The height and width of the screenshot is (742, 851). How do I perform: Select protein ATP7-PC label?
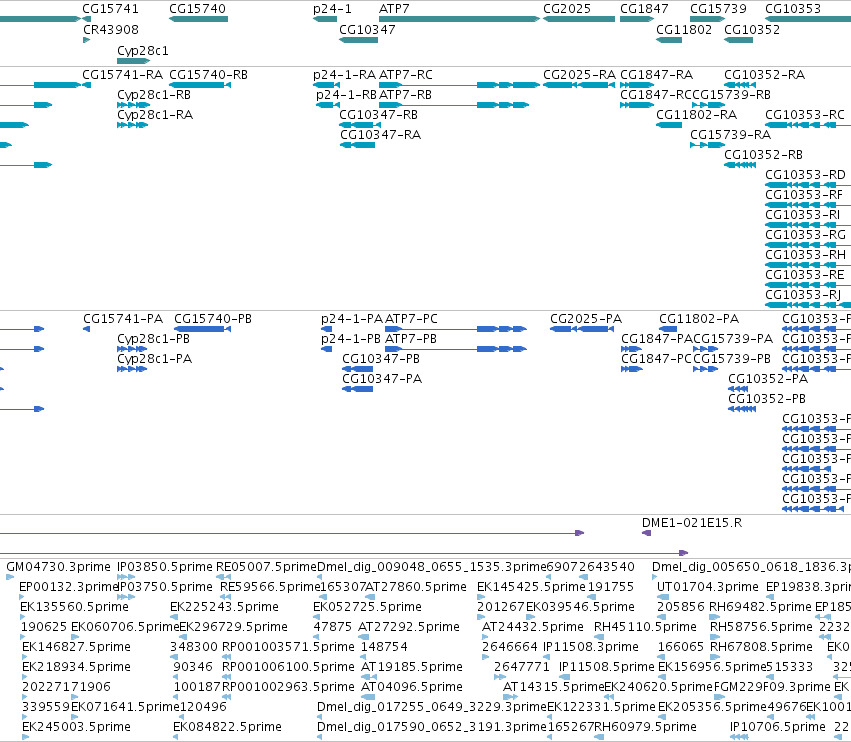(x=411, y=319)
